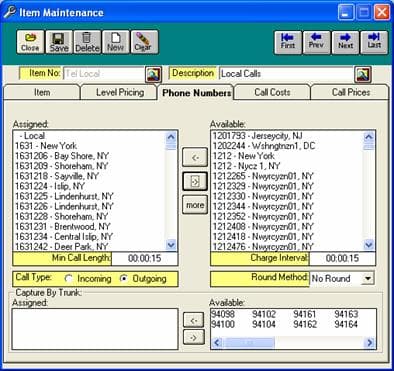Select '1212265 - Nwyrcyzn01, NY'
This screenshot has height=371, width=394.
tap(287, 176)
